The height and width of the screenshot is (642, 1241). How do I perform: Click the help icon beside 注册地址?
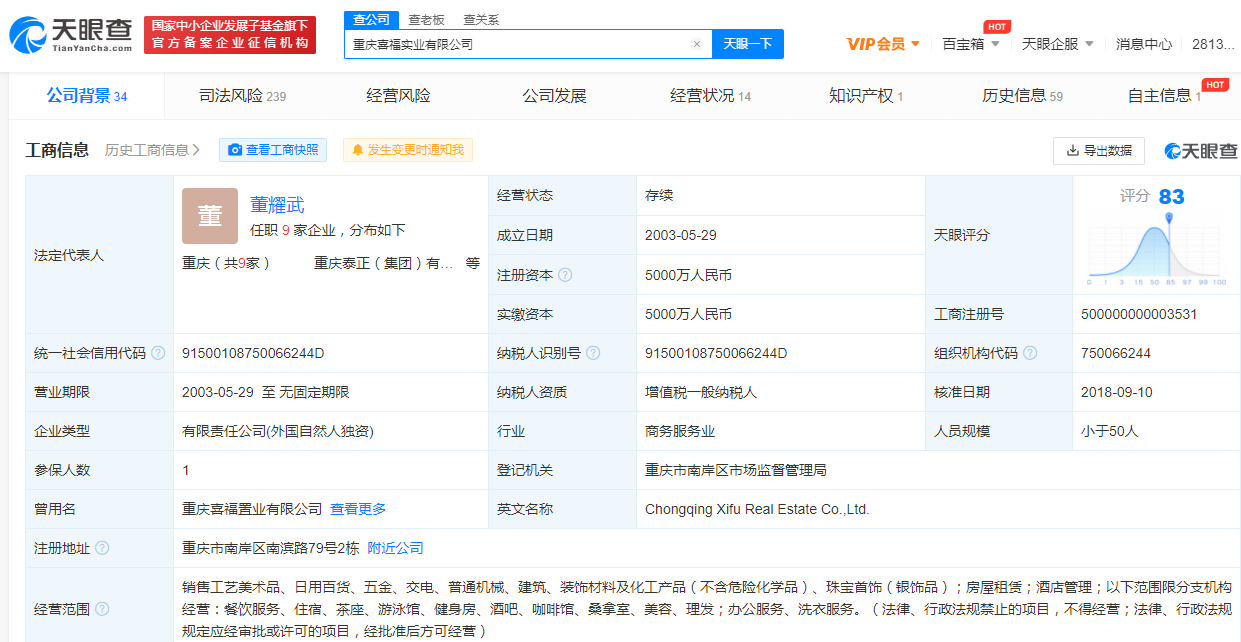click(x=102, y=548)
